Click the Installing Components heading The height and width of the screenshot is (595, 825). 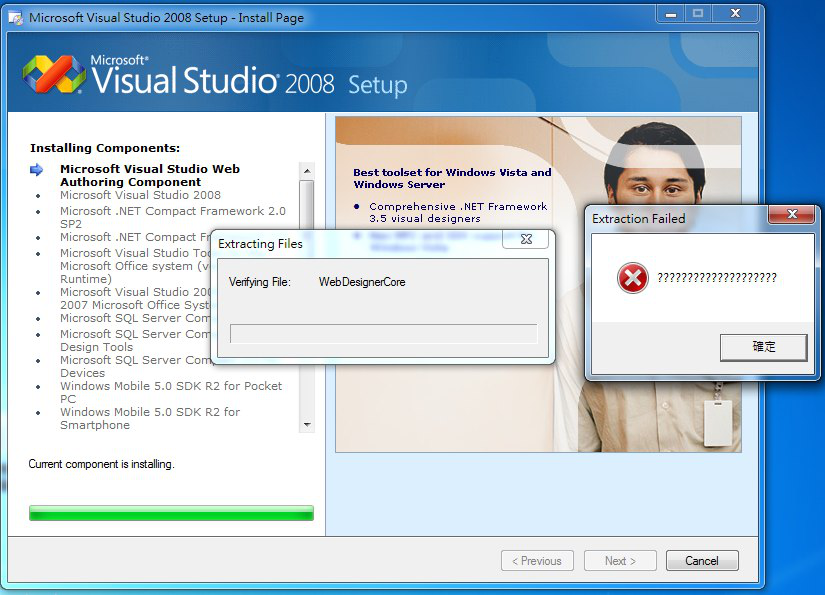(105, 148)
